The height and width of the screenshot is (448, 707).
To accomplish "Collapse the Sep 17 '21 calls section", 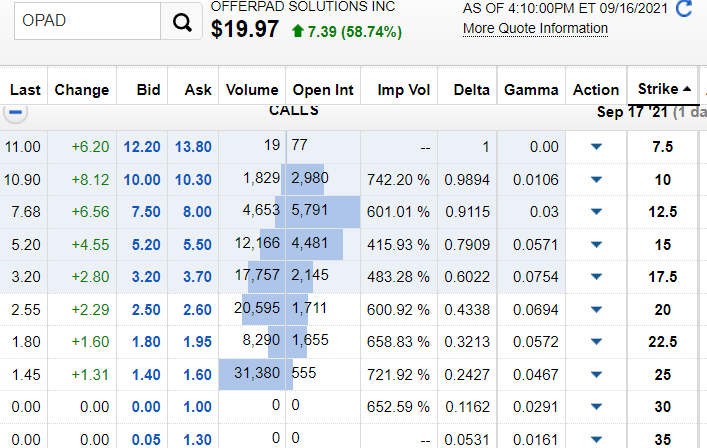I will click(15, 112).
